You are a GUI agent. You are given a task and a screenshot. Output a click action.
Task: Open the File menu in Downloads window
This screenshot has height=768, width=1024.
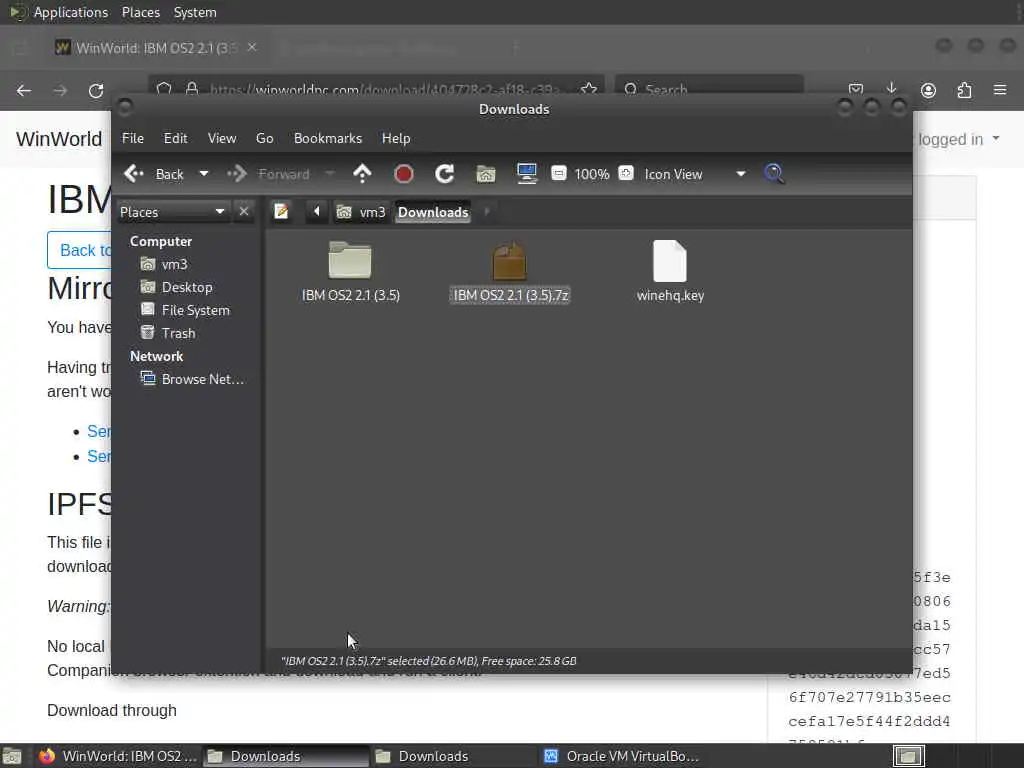pos(133,138)
